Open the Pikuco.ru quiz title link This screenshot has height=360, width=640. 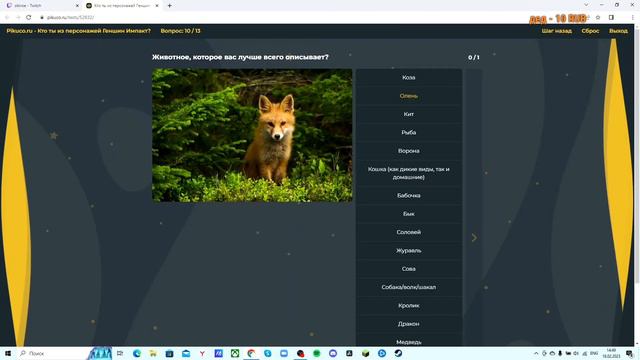tap(78, 31)
